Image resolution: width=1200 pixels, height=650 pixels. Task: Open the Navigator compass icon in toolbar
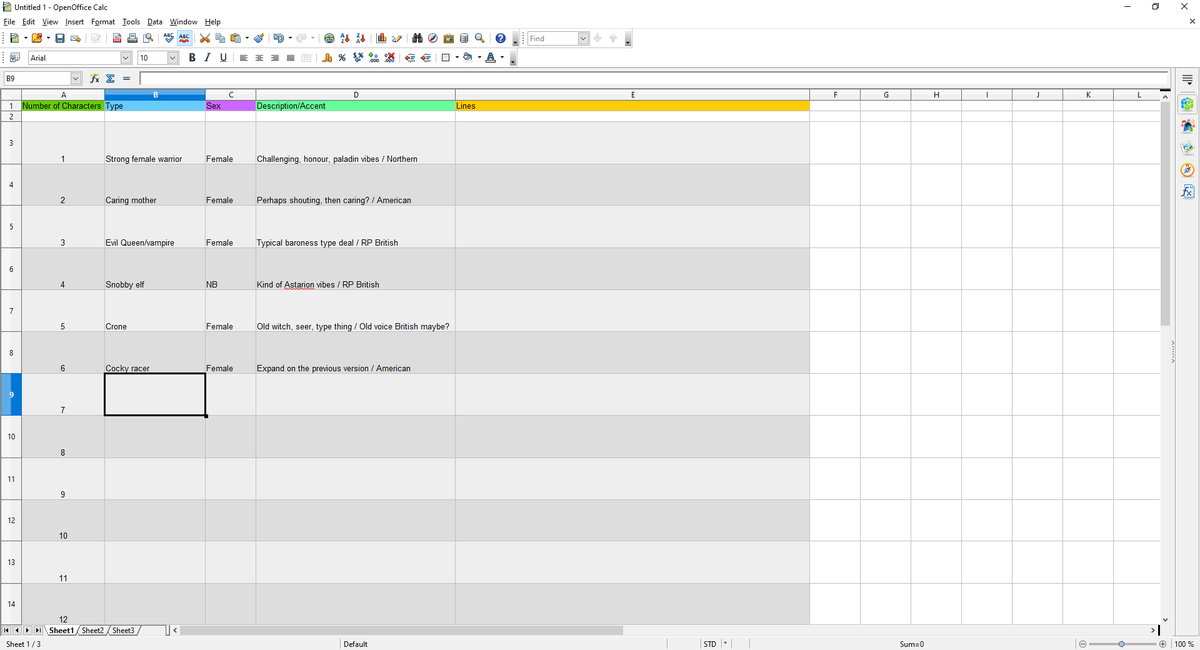[433, 38]
